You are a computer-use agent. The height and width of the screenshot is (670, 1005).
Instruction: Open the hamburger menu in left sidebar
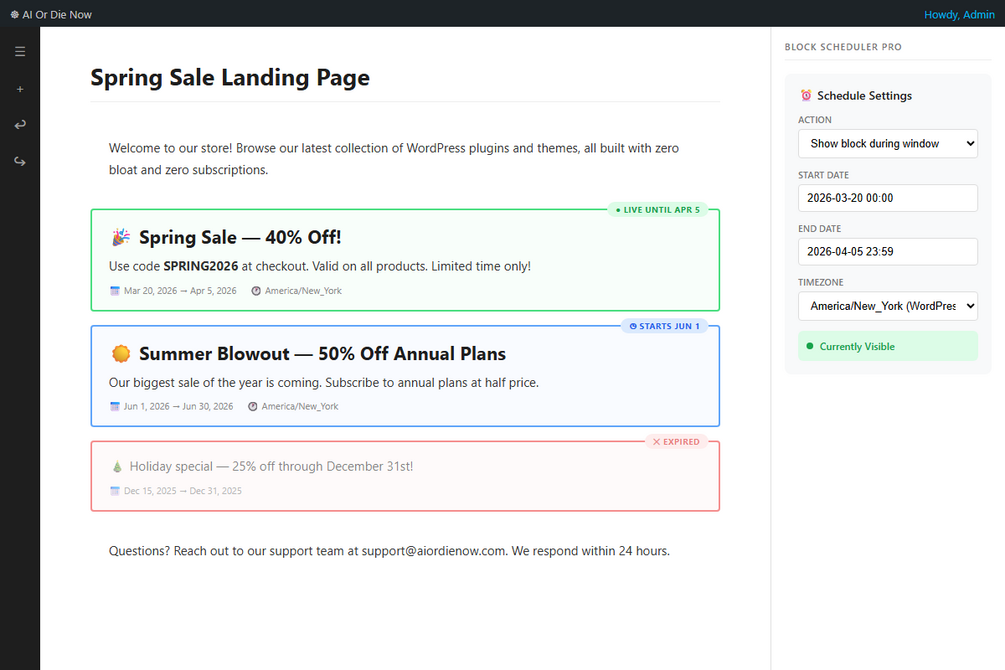[x=20, y=52]
